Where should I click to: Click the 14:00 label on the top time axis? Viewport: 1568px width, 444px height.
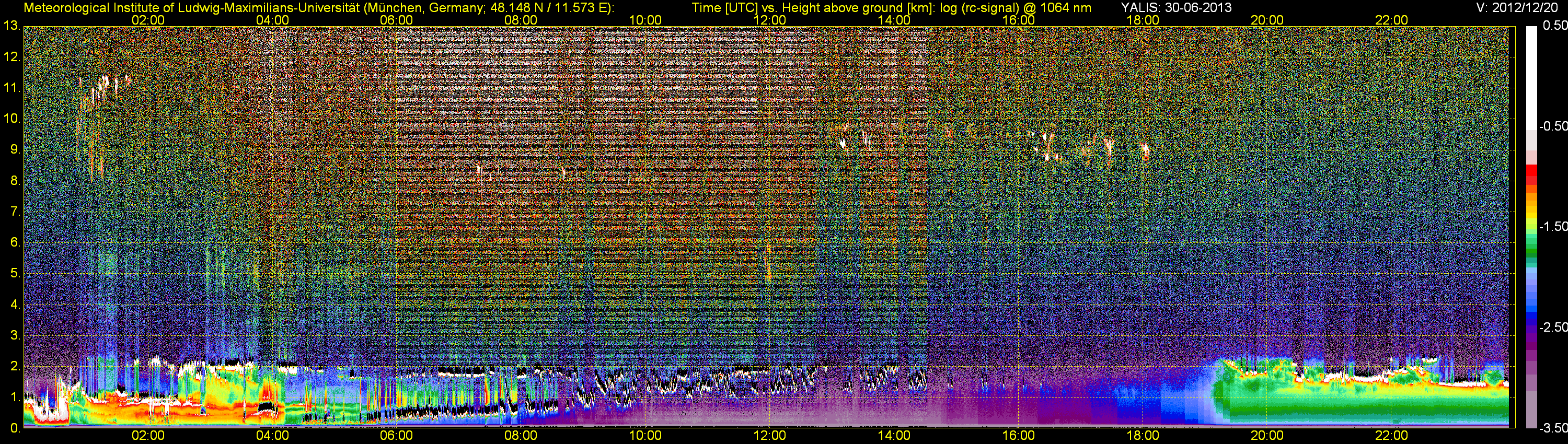pyautogui.click(x=894, y=20)
